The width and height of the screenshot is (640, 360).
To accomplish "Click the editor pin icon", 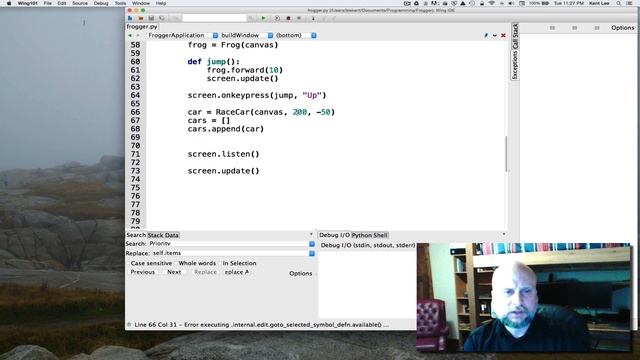I will click(486, 36).
